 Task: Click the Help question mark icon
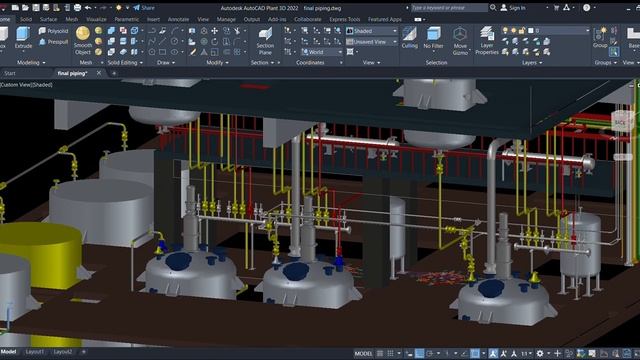tap(587, 7)
